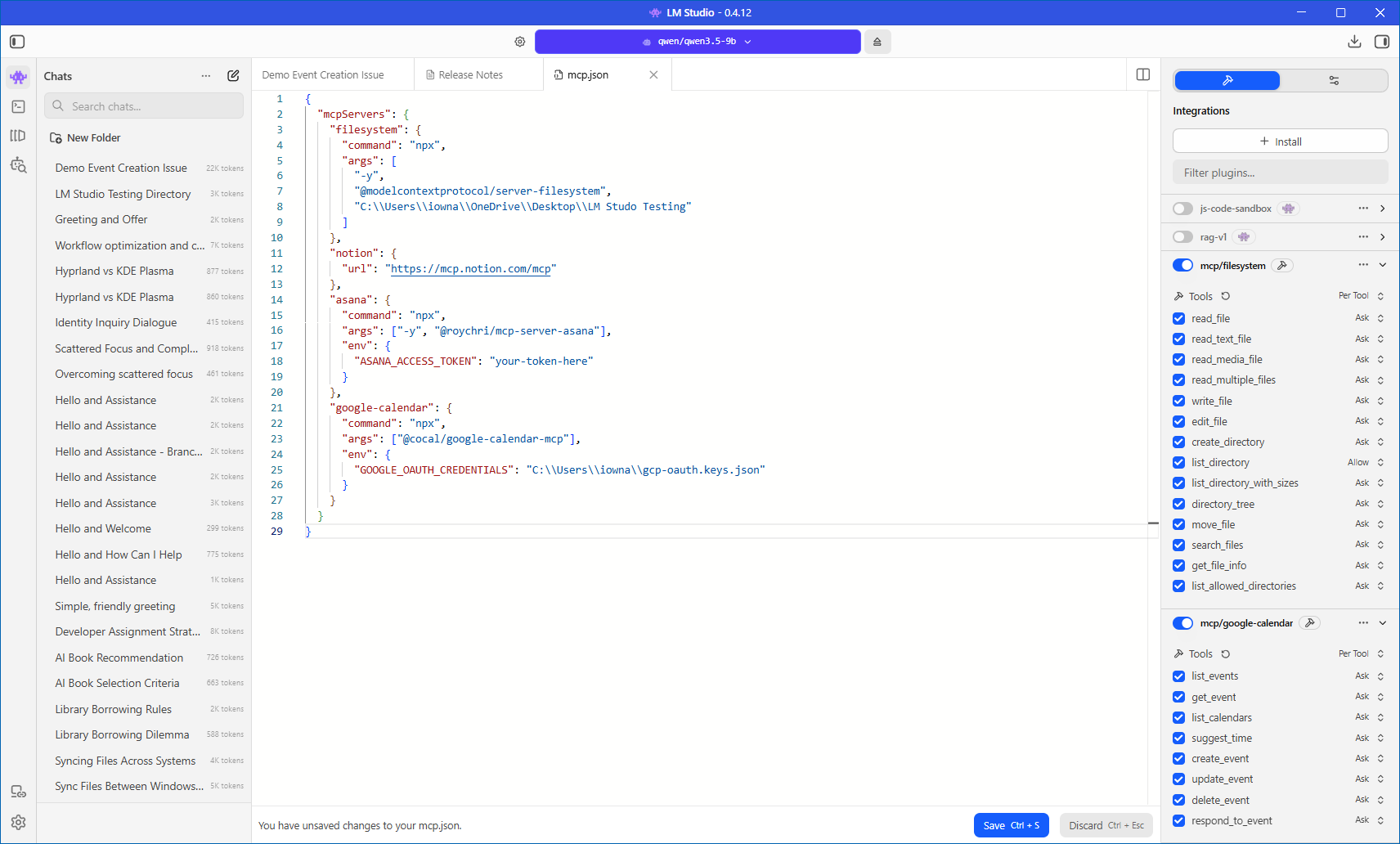
Task: Uncheck the move_file tool
Action: click(1178, 524)
